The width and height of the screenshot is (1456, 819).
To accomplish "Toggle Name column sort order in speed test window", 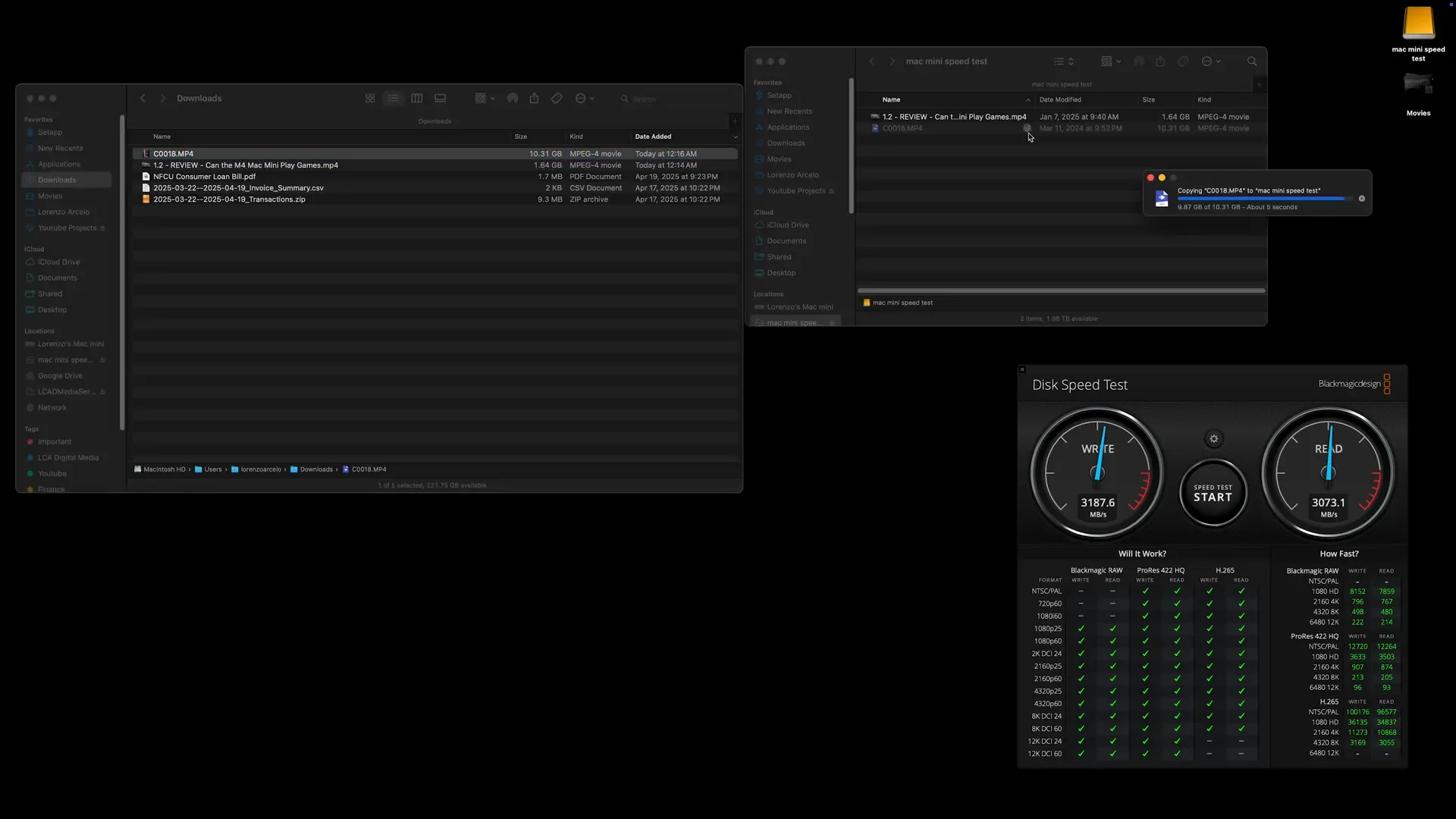I will 1028,100.
